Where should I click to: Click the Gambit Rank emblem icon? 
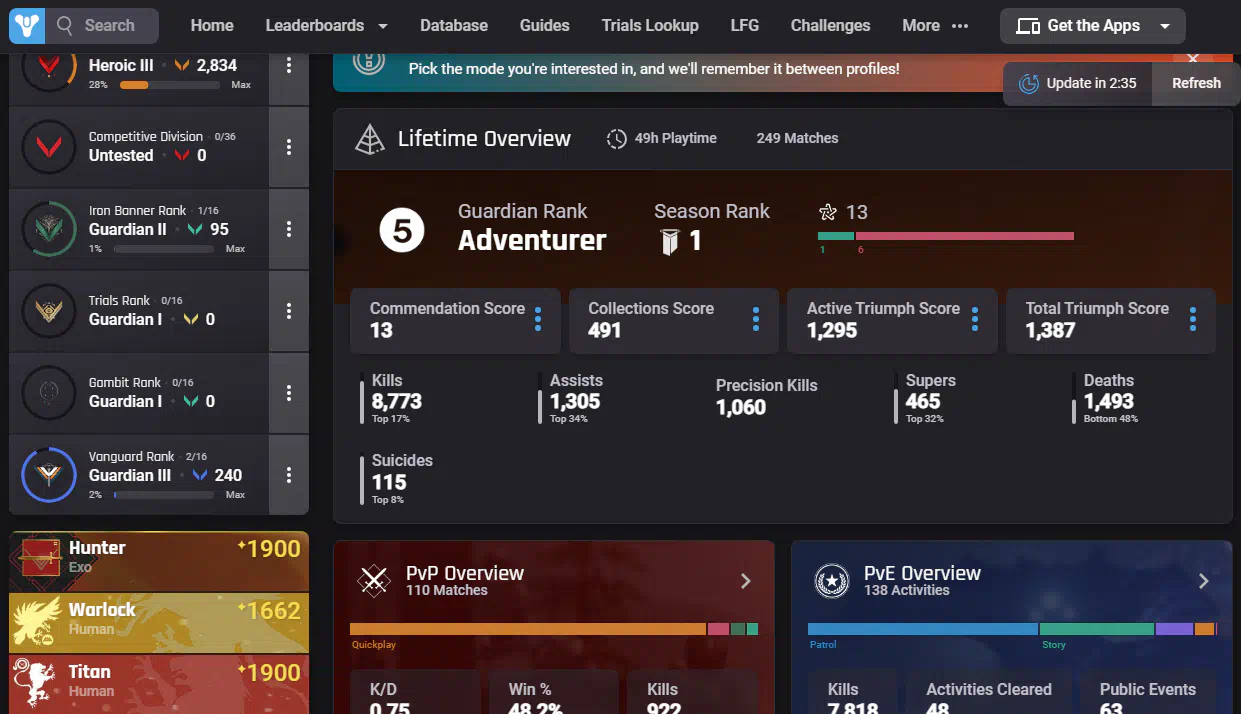coord(49,393)
